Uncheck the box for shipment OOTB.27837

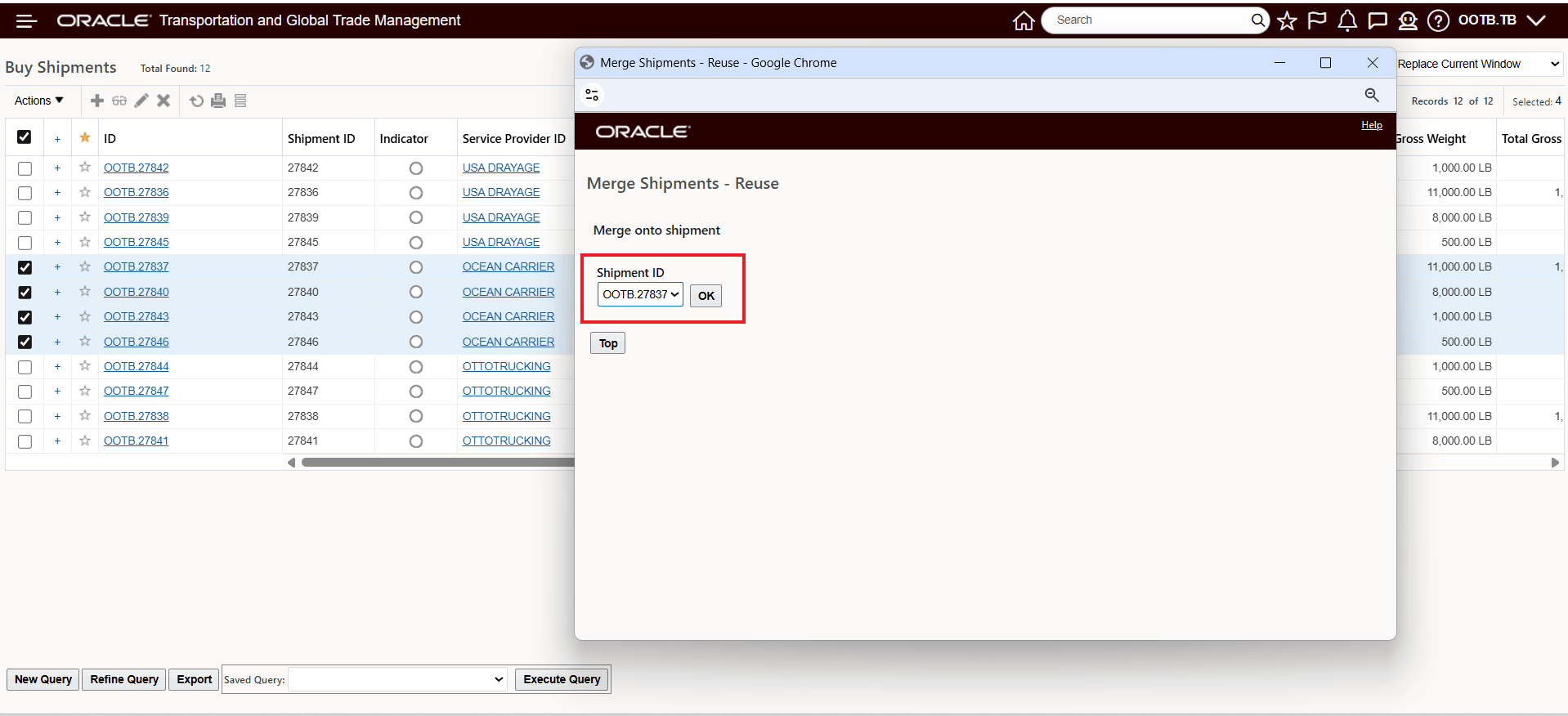click(x=25, y=267)
